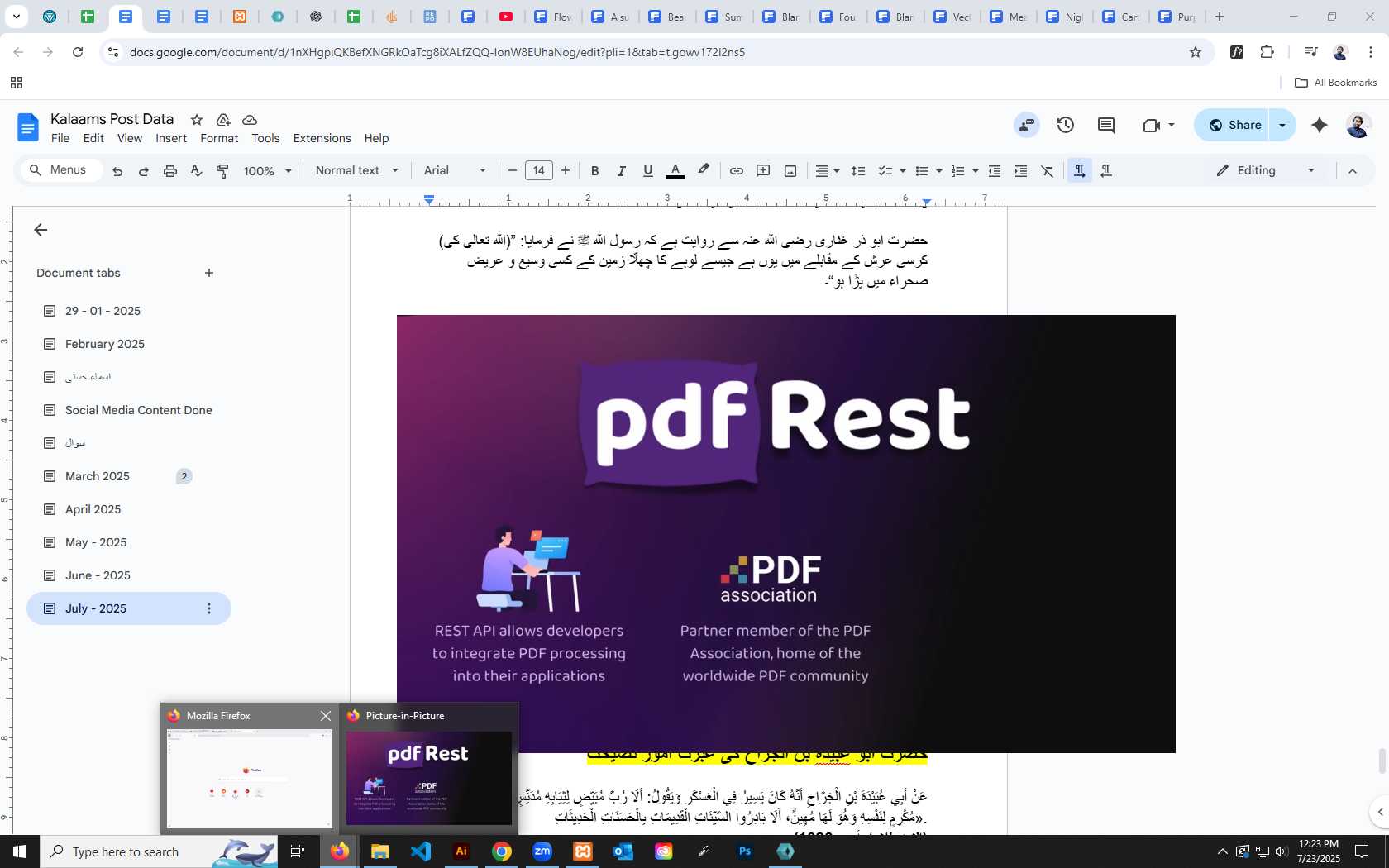
Task: Open the comments history icon
Action: point(1106,125)
